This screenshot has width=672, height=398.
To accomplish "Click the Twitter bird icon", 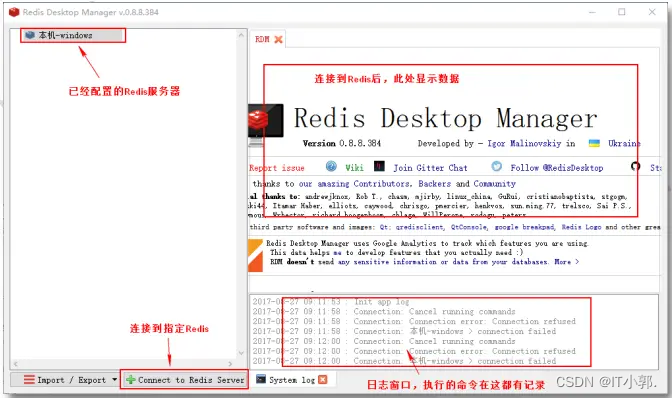I will click(x=496, y=166).
